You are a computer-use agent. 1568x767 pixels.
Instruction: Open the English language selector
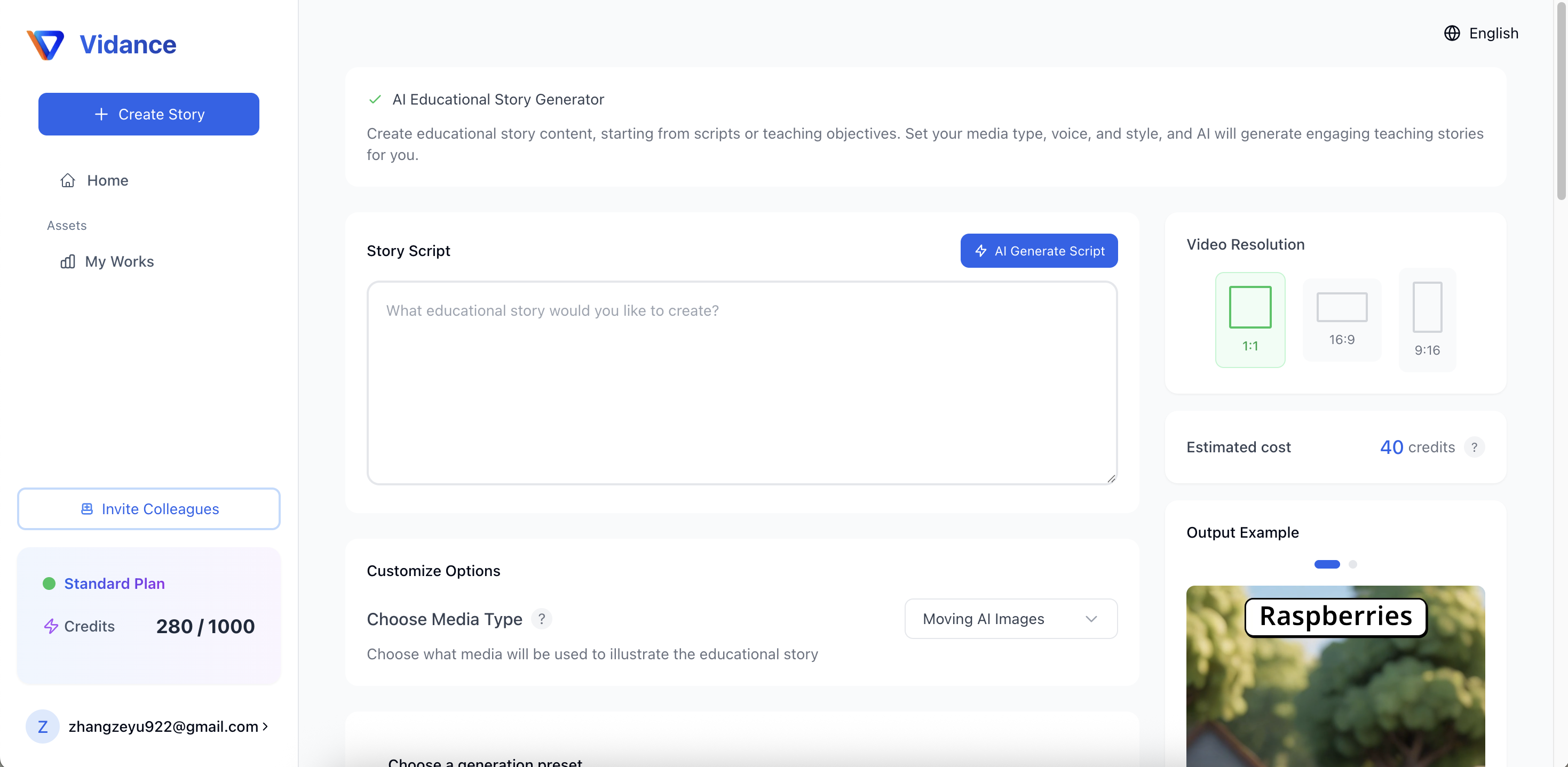click(x=1481, y=33)
